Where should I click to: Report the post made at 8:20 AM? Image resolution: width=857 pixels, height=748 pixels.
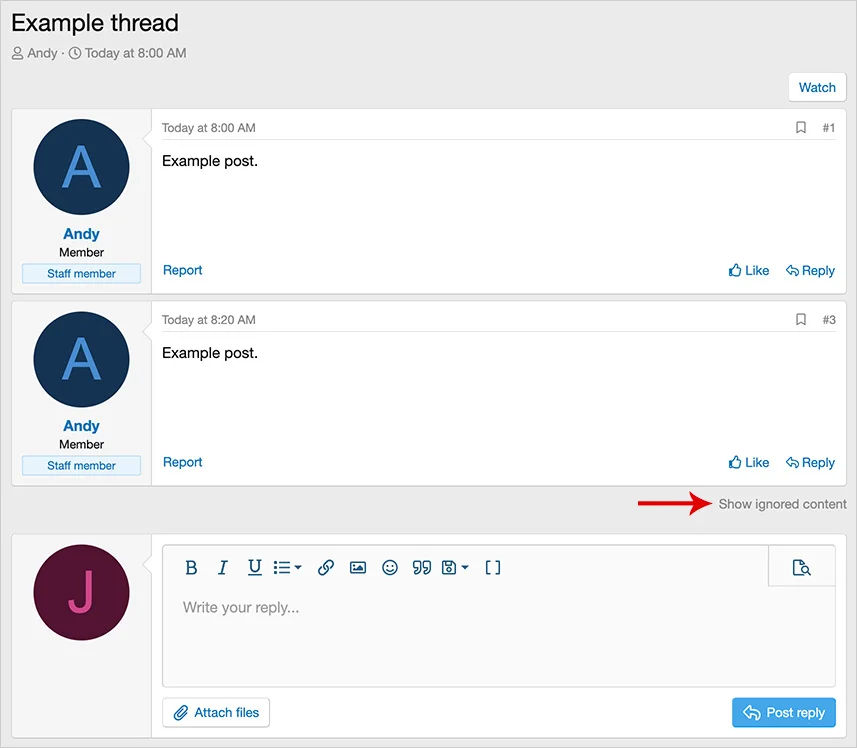point(182,462)
